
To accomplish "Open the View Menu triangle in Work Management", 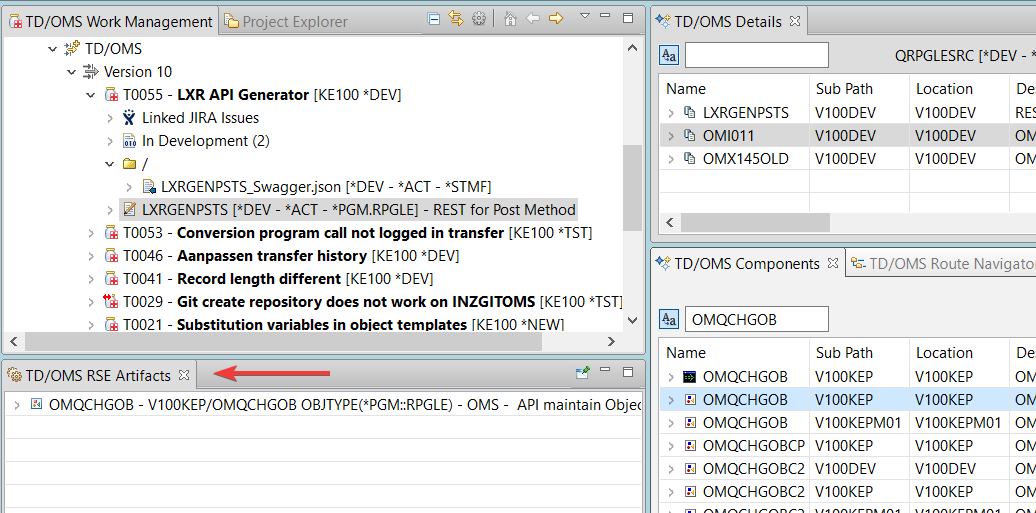I will click(x=584, y=17).
